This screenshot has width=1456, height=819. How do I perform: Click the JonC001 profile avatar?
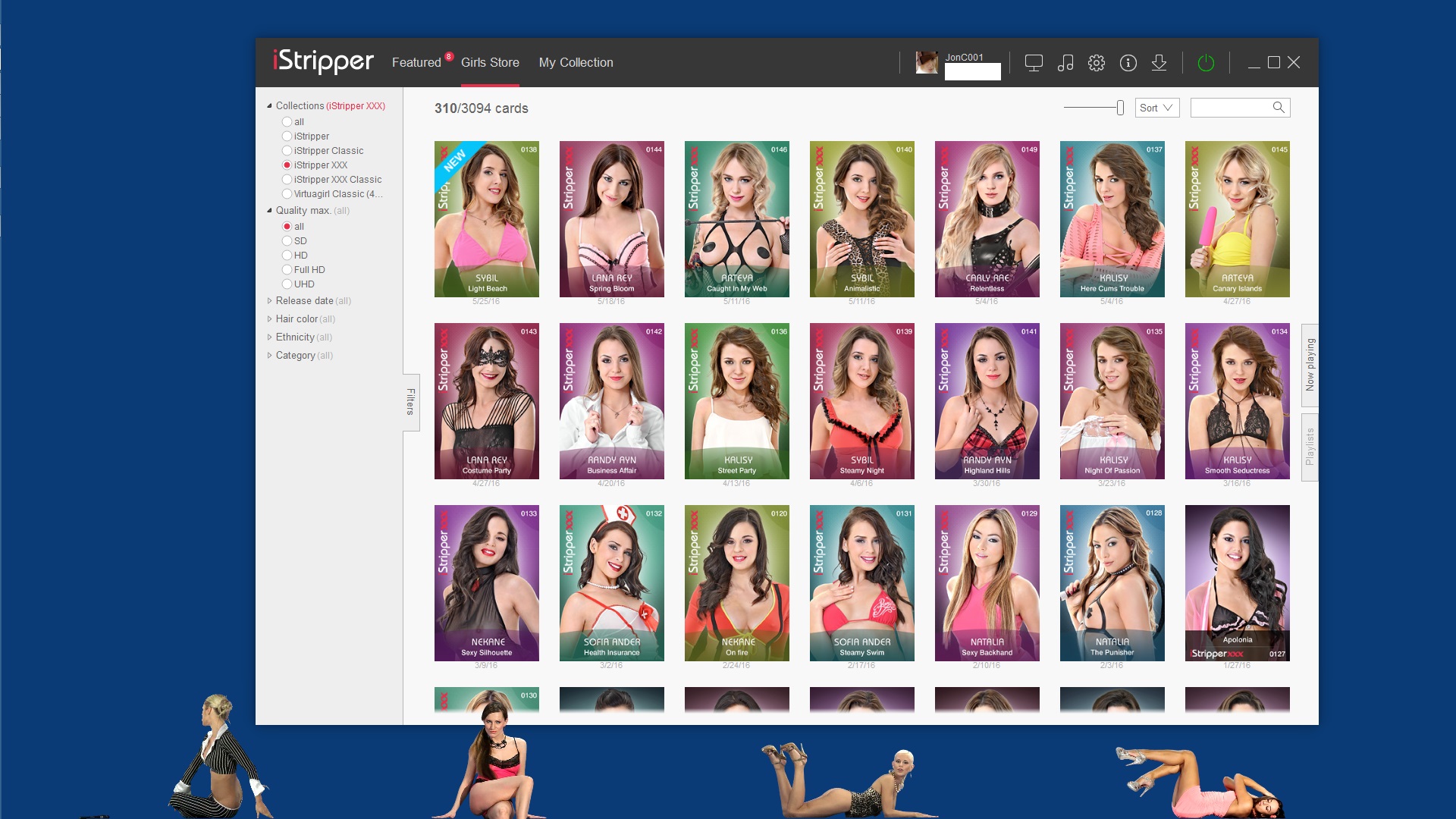tap(927, 63)
